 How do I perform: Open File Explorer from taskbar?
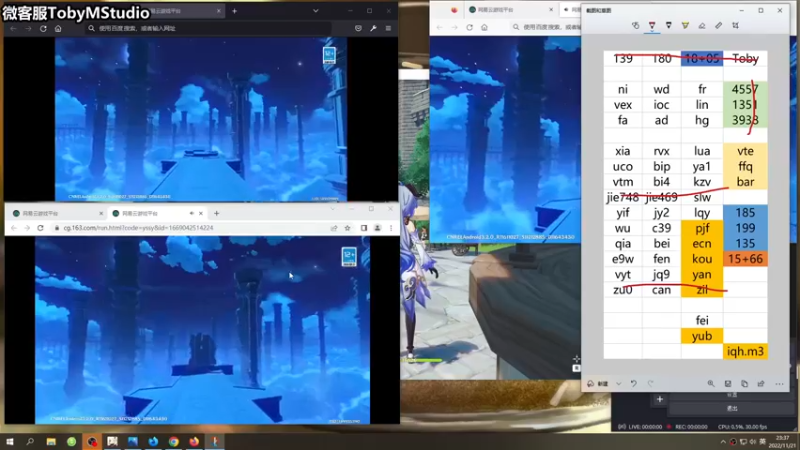[x=51, y=441]
